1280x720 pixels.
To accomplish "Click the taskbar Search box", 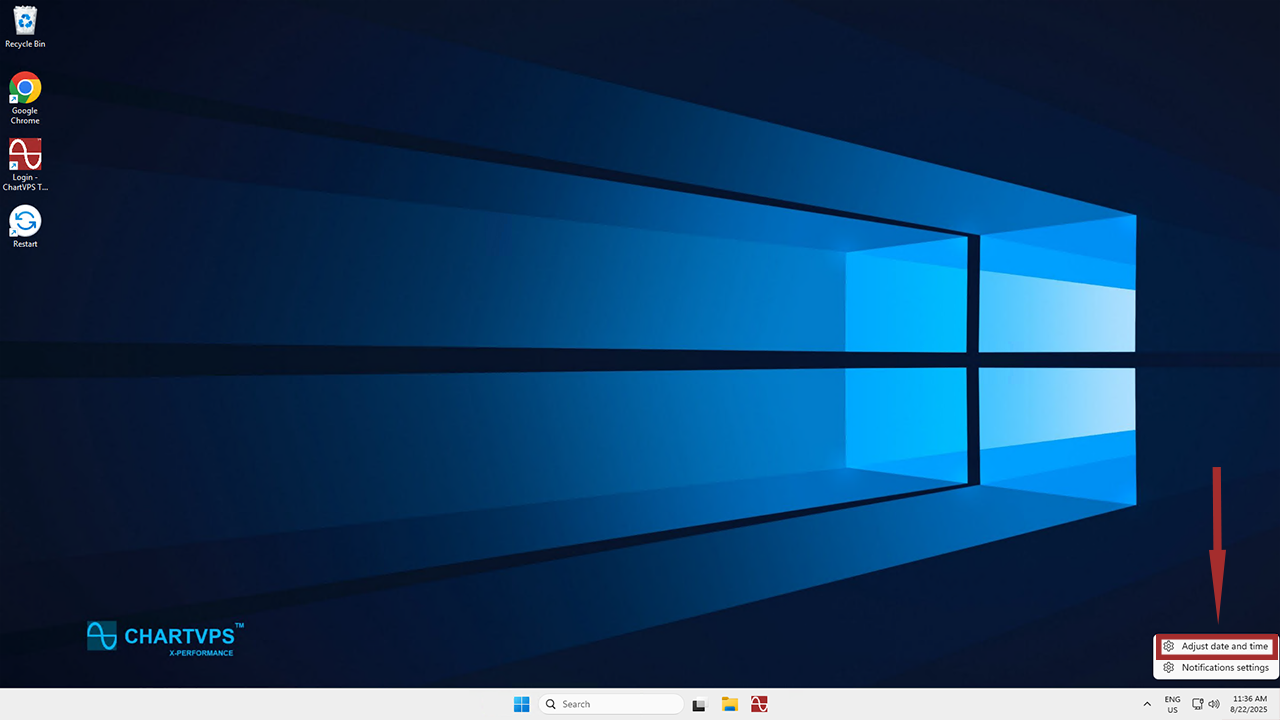I will click(610, 704).
